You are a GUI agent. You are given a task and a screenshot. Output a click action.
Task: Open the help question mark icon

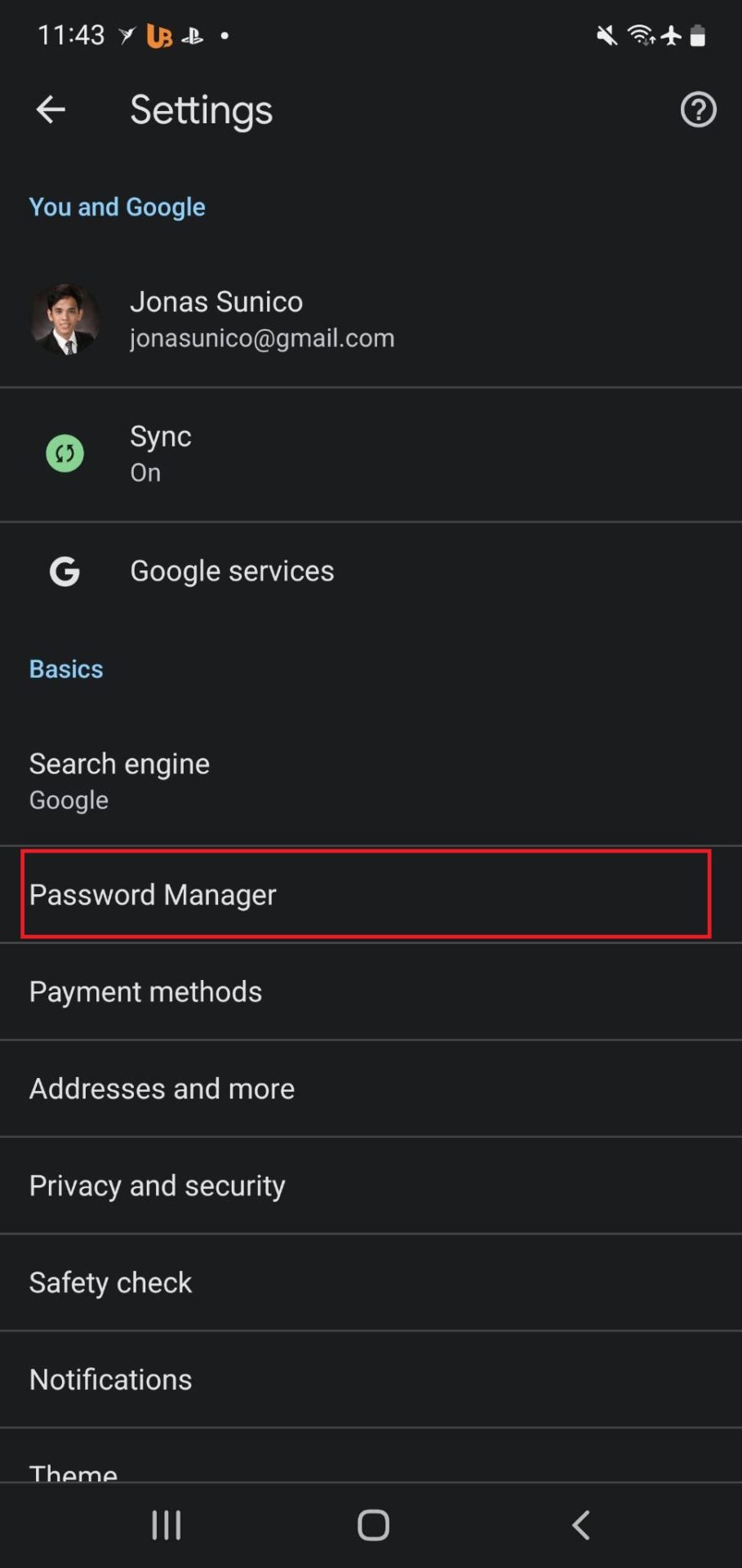[698, 109]
